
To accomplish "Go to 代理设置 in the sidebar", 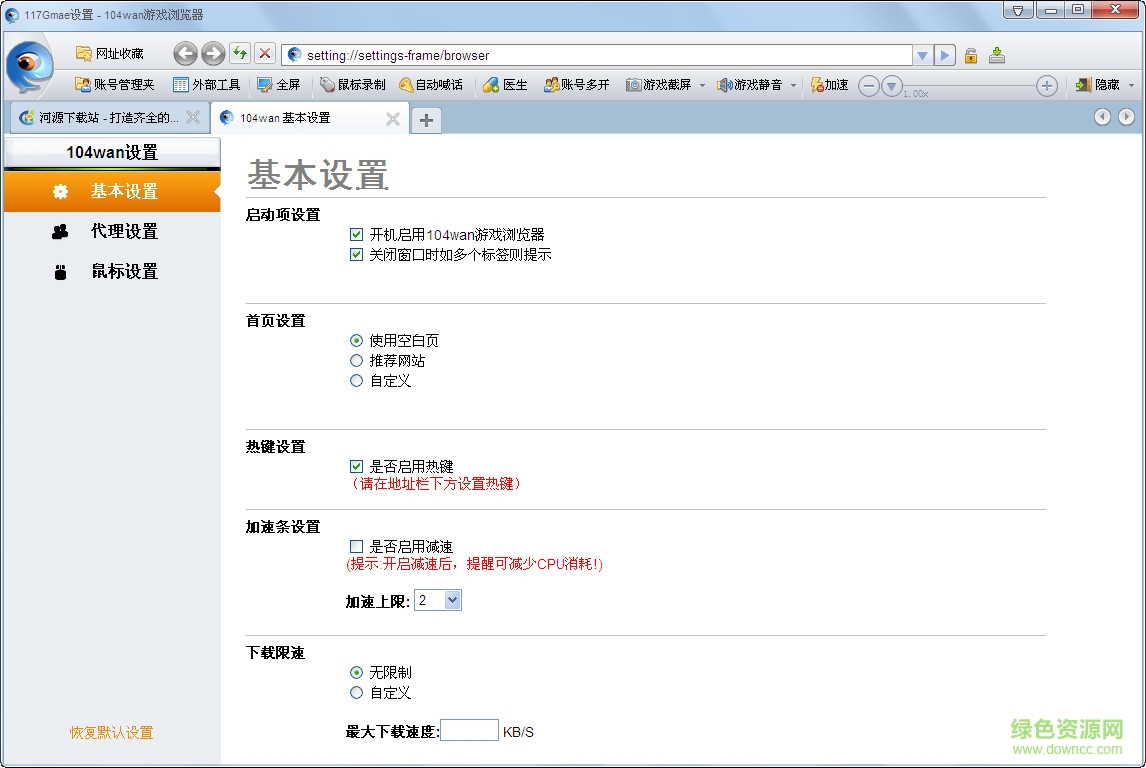I will (124, 231).
